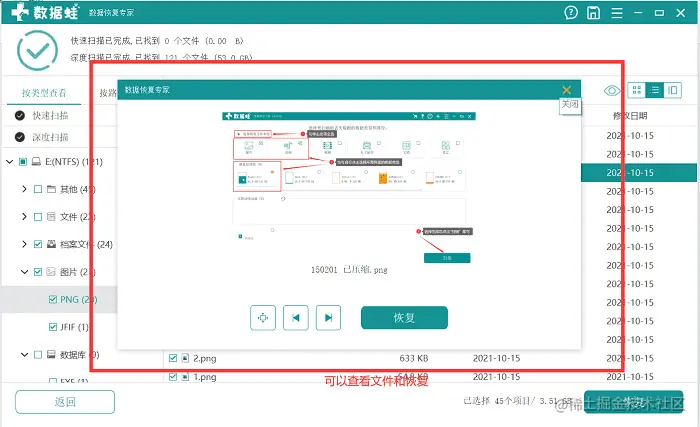Click the 图片 category icon
The height and width of the screenshot is (427, 700).
[x=51, y=272]
